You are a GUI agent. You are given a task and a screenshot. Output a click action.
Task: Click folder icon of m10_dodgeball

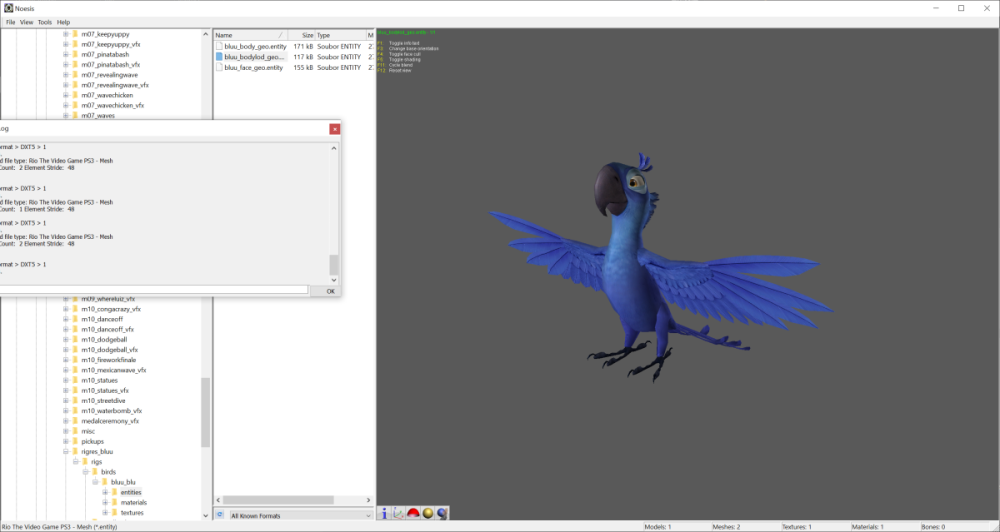[75, 339]
